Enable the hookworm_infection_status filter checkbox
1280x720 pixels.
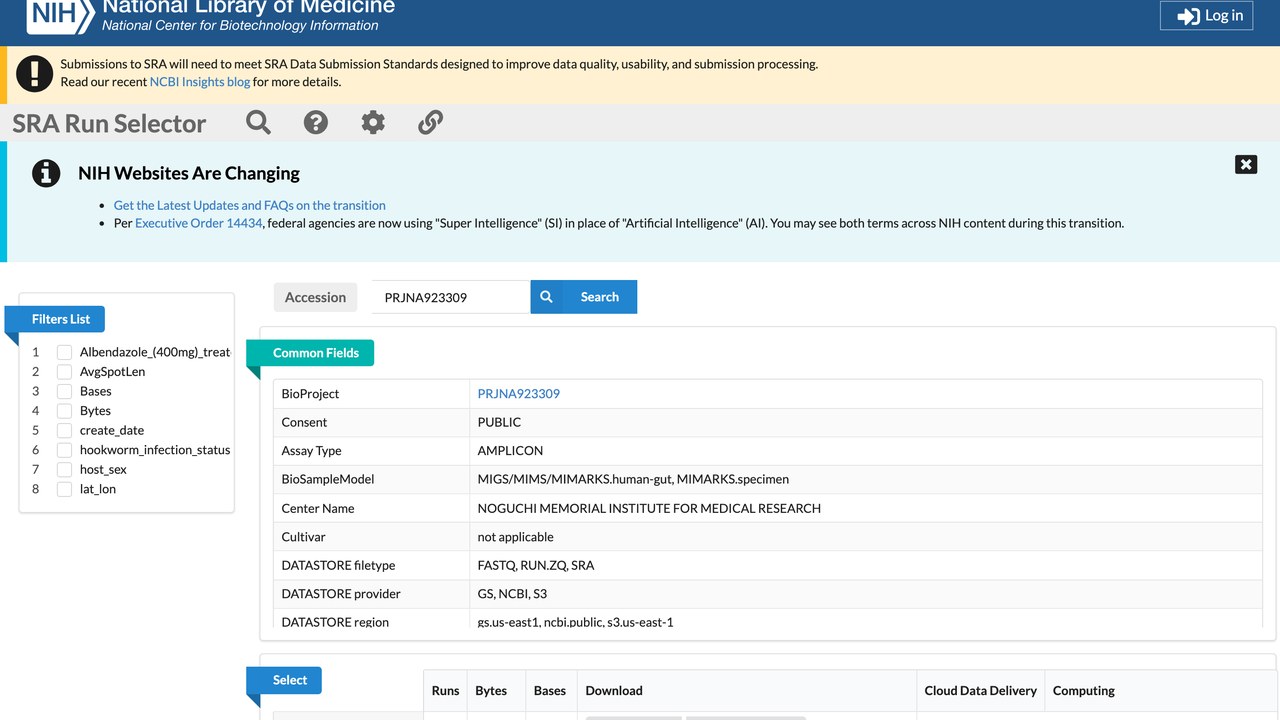(64, 450)
